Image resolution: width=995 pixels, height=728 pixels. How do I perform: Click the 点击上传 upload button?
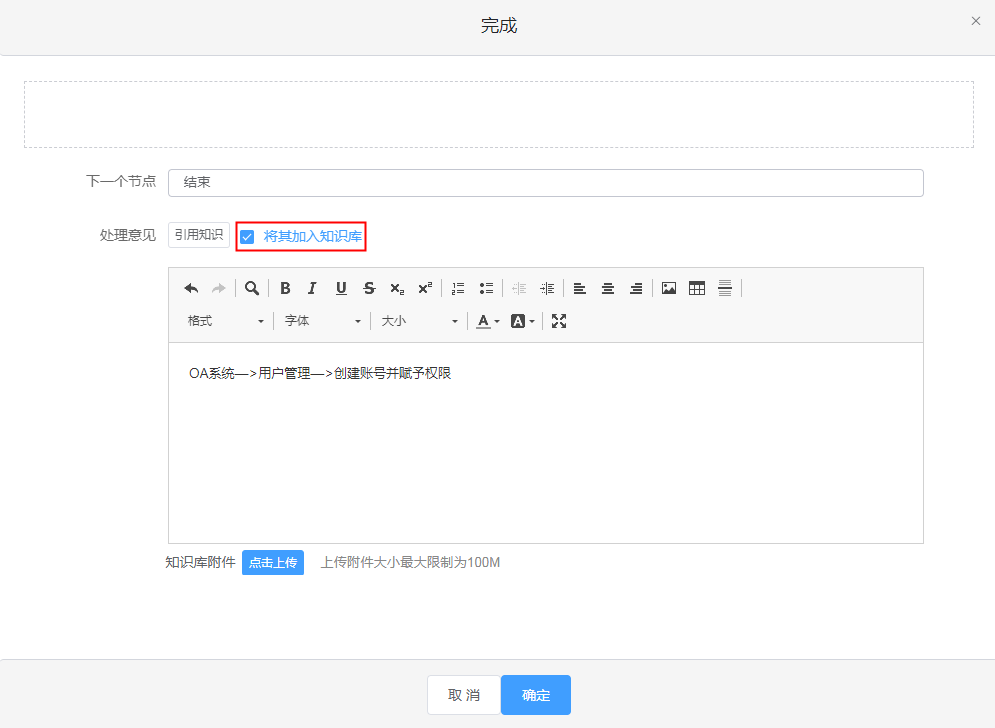273,563
